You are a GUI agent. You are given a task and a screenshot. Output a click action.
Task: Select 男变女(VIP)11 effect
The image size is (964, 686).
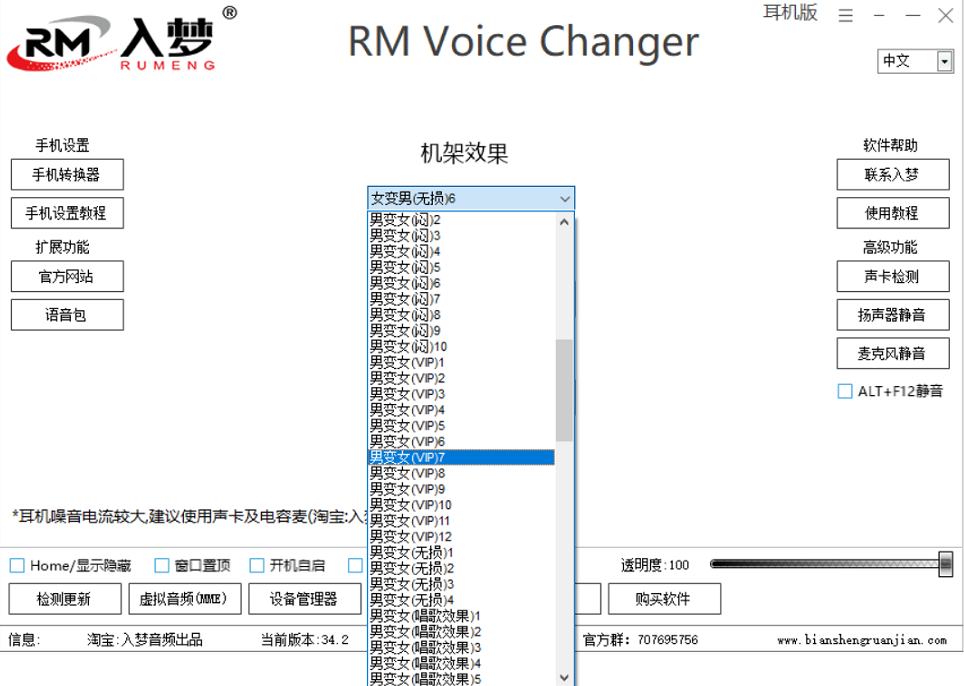click(462, 521)
